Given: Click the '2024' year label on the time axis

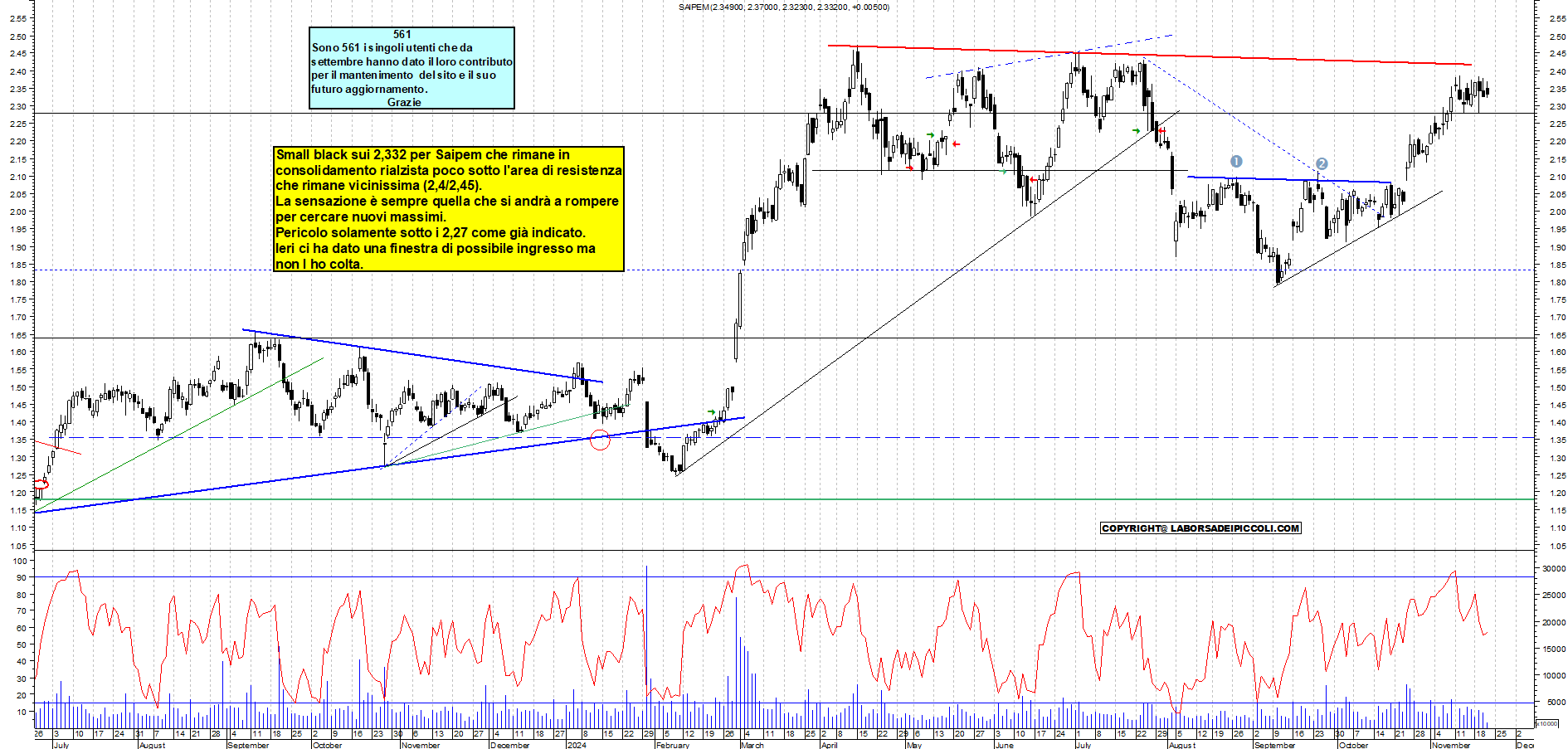Looking at the screenshot, I should (576, 745).
